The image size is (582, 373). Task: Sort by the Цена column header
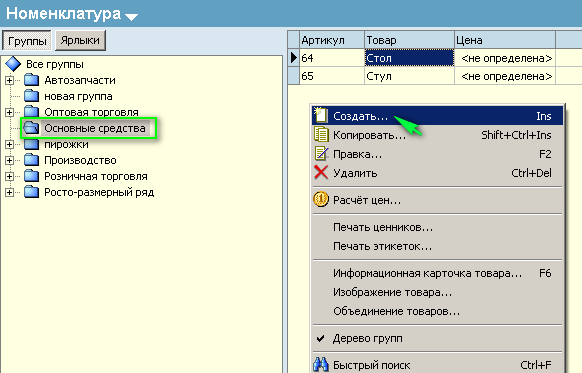[505, 40]
